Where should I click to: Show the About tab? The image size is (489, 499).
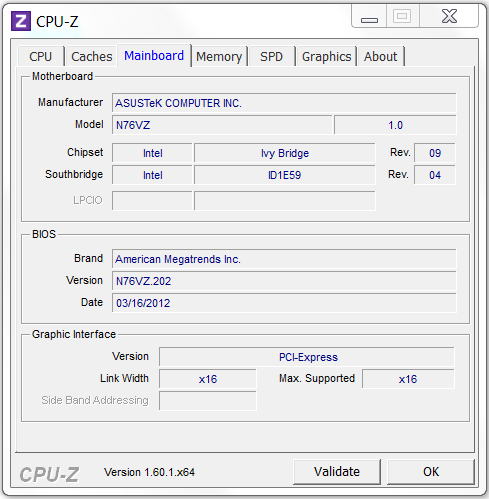pyautogui.click(x=380, y=56)
